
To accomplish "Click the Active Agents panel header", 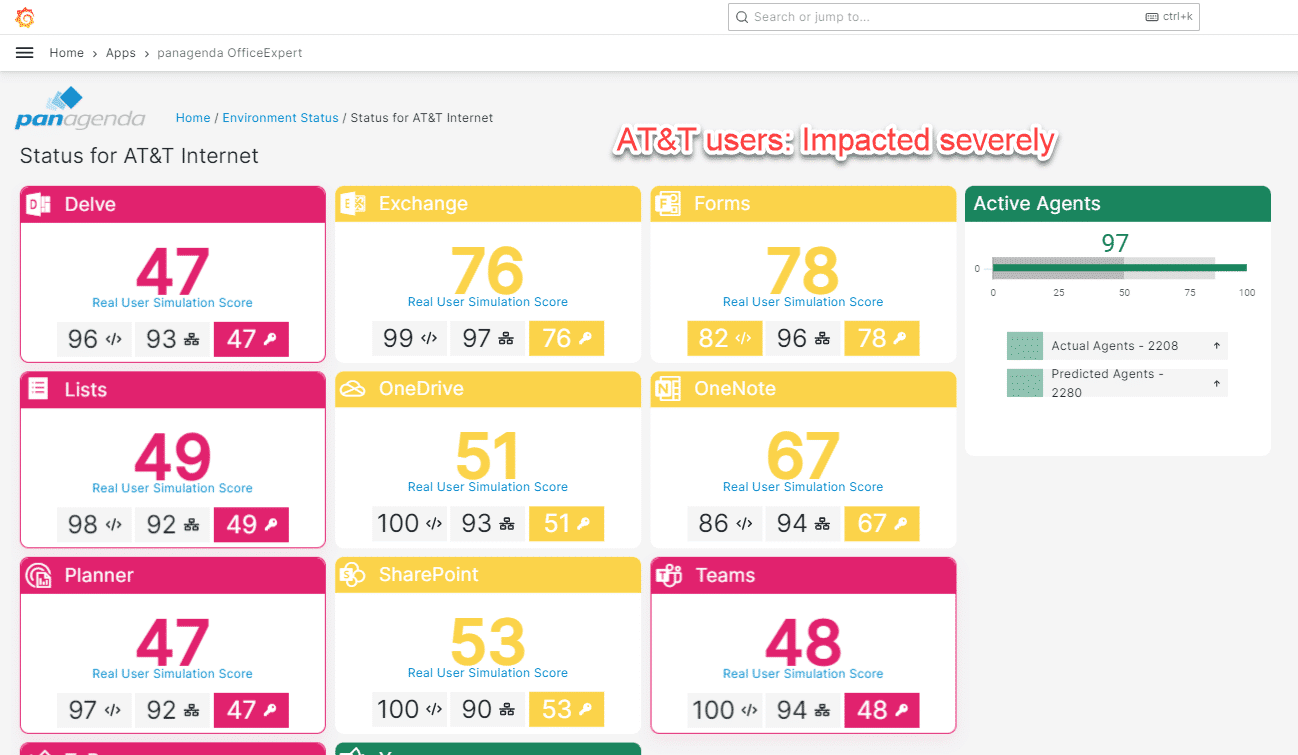I will [1118, 204].
